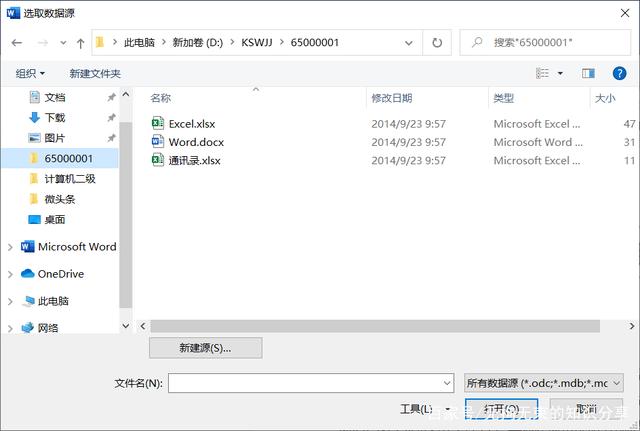Viewport: 640px width, 431px height.
Task: Select OneDrive in sidebar
Action: pyautogui.click(x=52, y=274)
